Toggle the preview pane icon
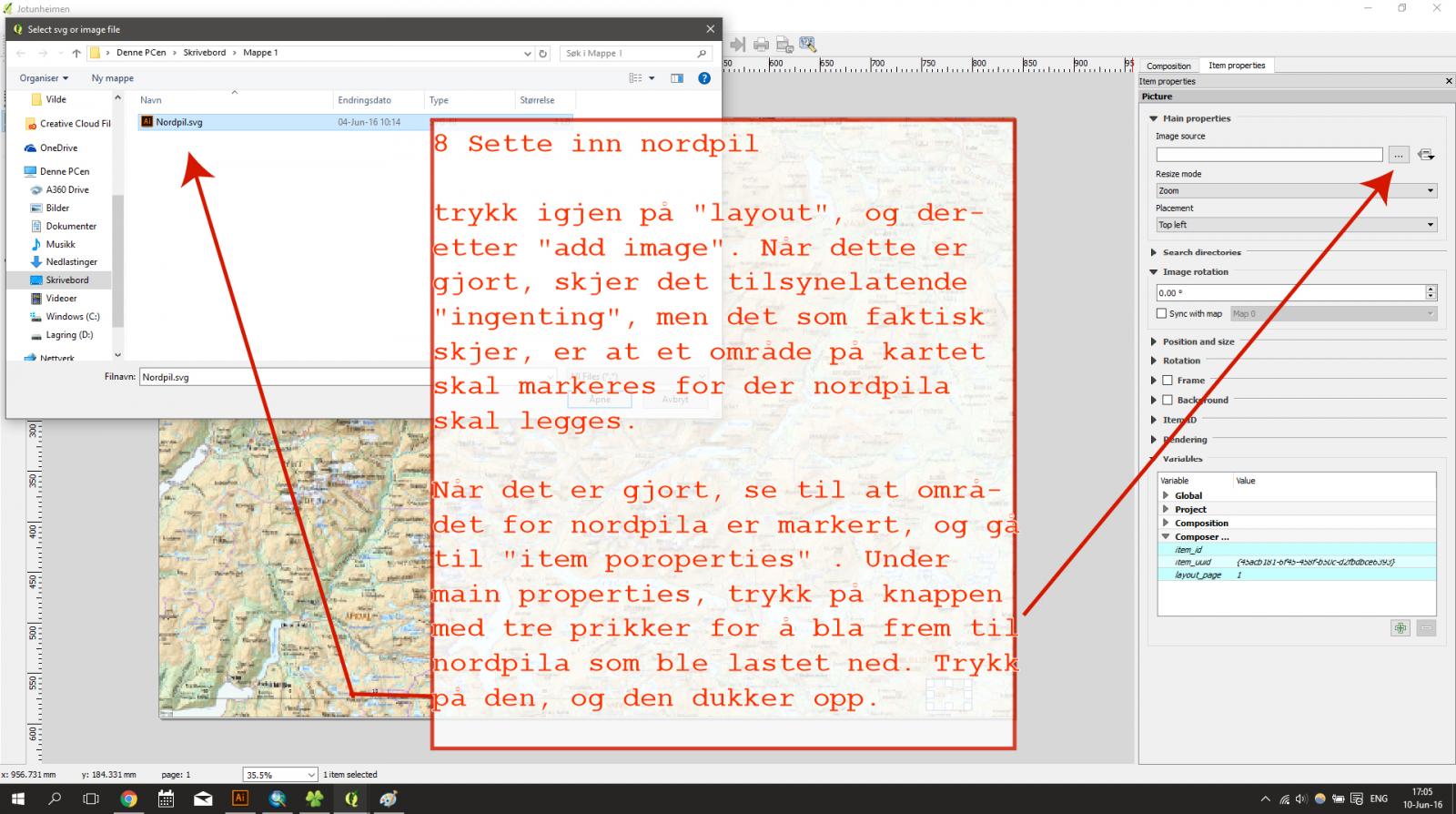Image resolution: width=1456 pixels, height=814 pixels. [x=677, y=78]
